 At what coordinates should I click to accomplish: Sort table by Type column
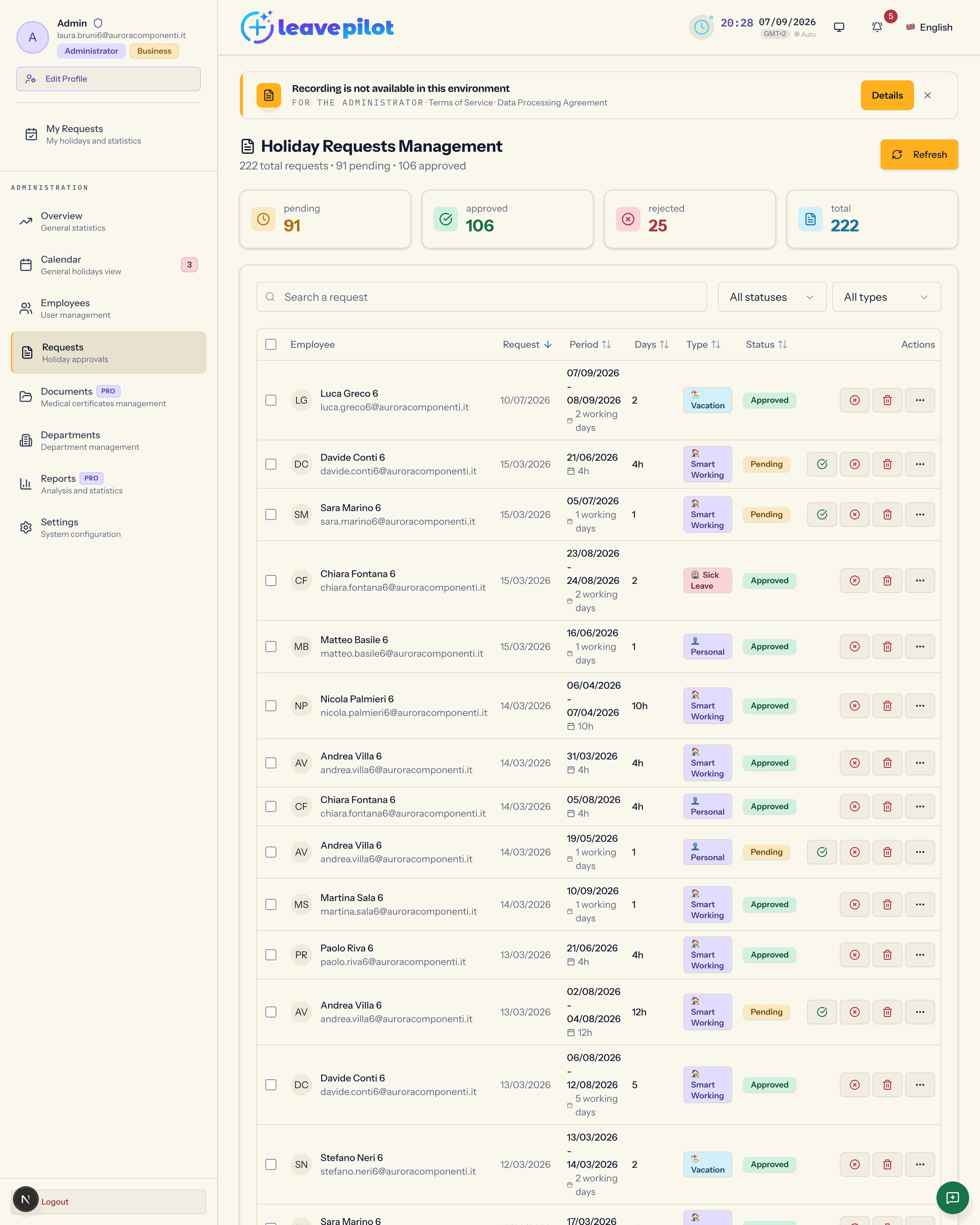point(703,344)
